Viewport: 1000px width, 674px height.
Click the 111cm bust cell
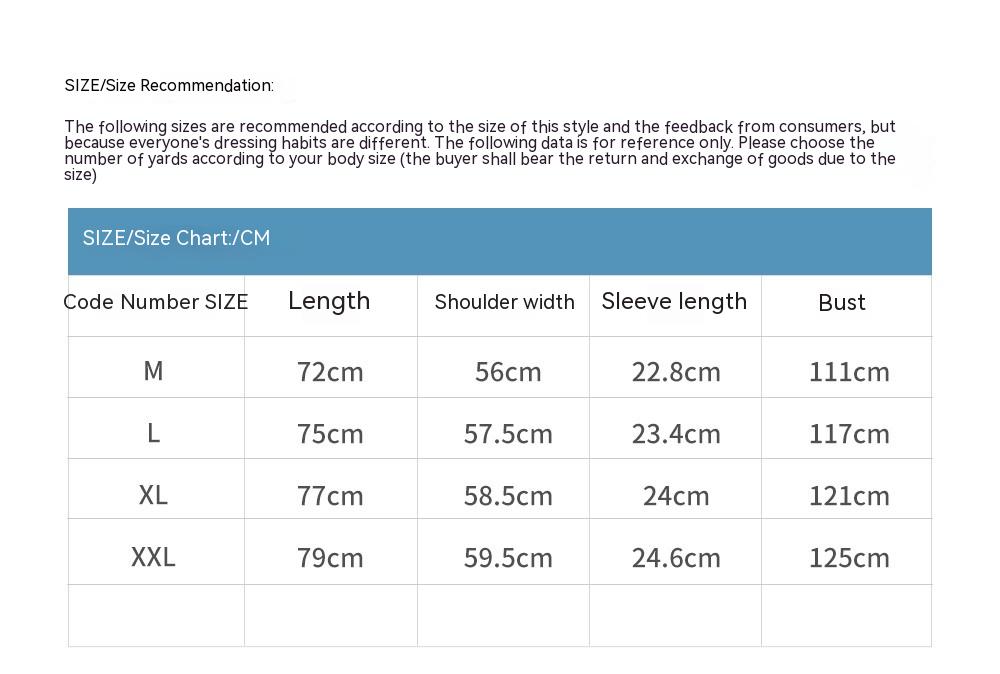pos(849,372)
